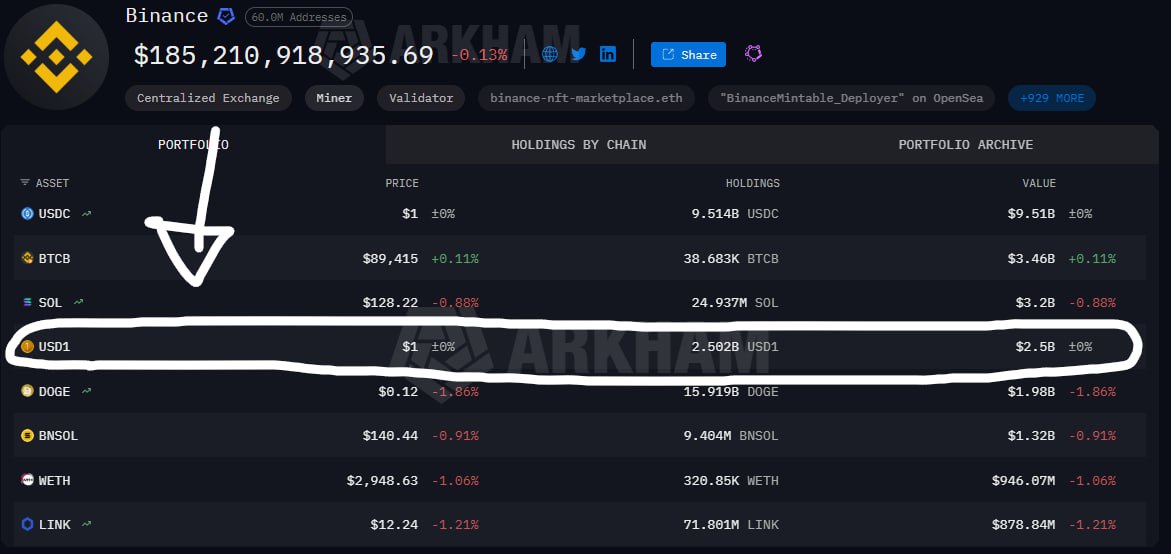Image resolution: width=1171 pixels, height=554 pixels.
Task: Select the BNSOL asset name
Action: tap(58, 435)
